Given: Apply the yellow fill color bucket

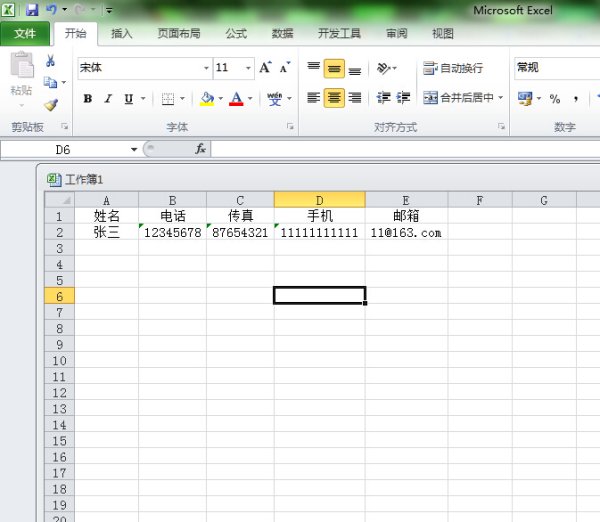Looking at the screenshot, I should pyautogui.click(x=207, y=99).
